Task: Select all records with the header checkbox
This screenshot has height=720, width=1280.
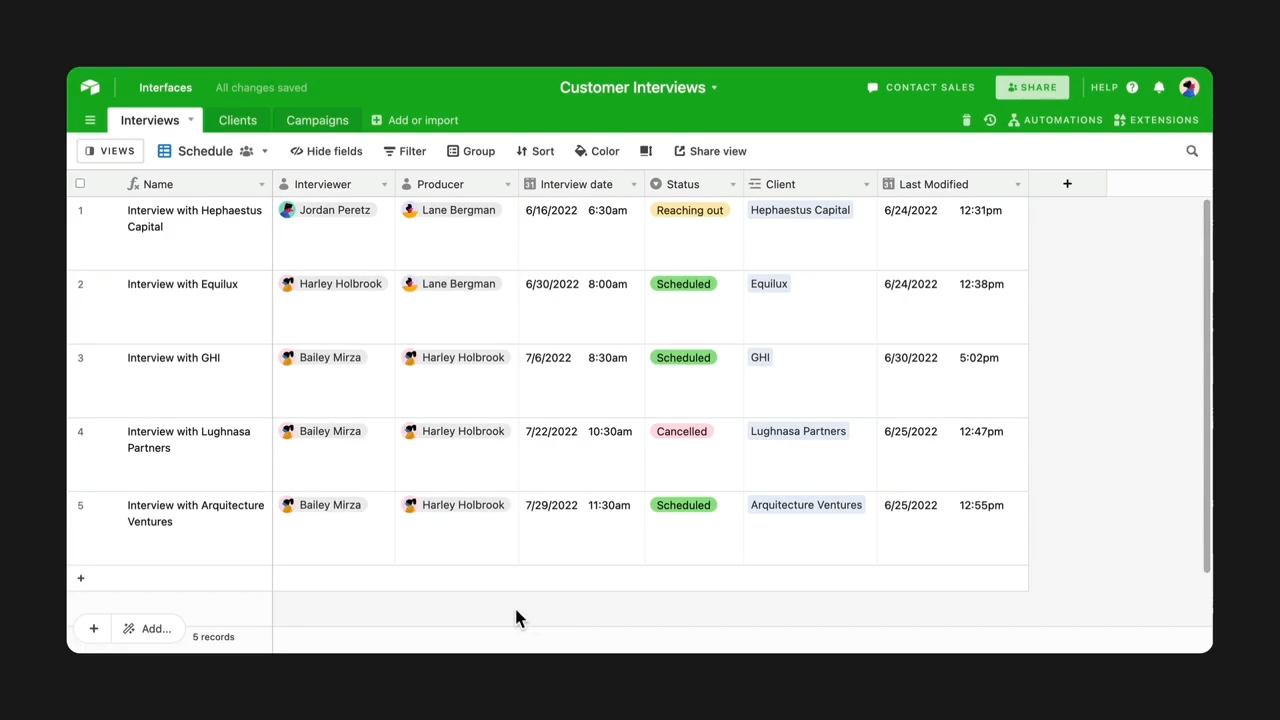Action: [x=80, y=184]
